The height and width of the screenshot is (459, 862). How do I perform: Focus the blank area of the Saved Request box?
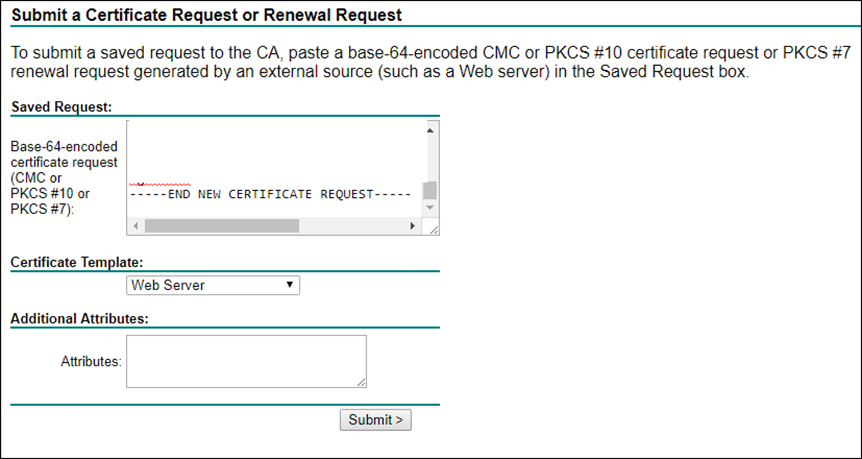275,151
